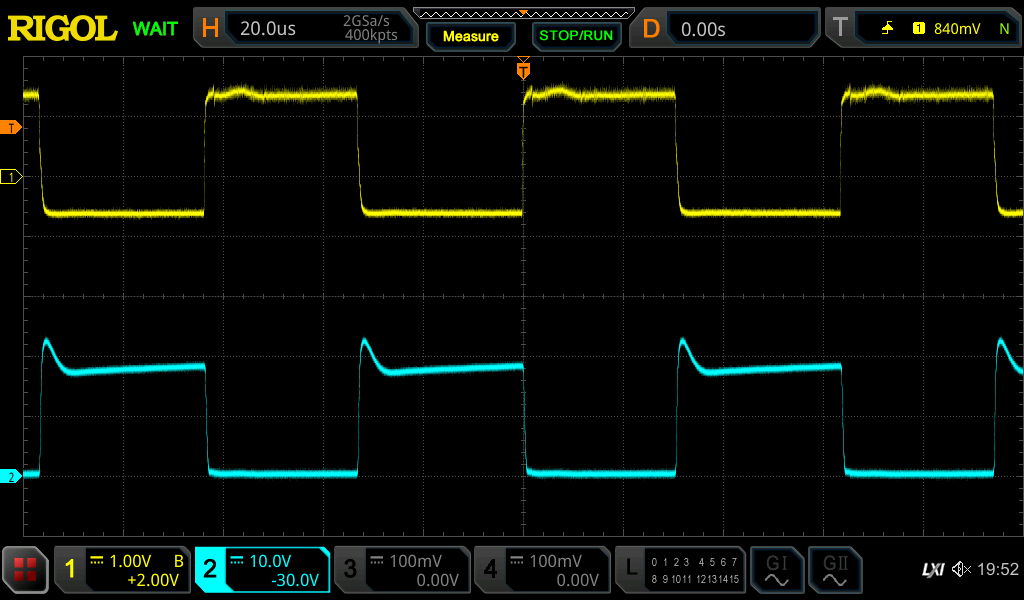
Task: Click channel 3 100mV scale value
Action: [x=415, y=561]
